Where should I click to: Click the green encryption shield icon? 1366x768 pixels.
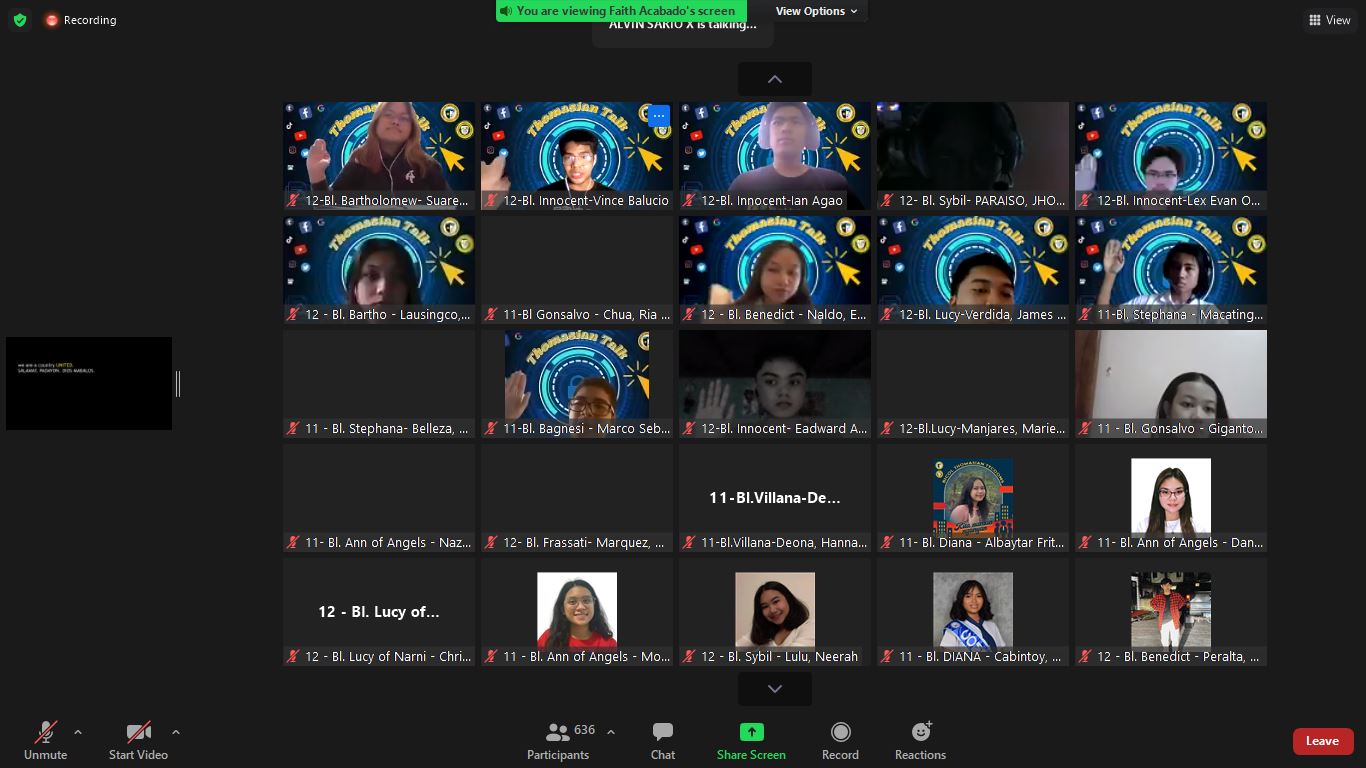(20, 20)
